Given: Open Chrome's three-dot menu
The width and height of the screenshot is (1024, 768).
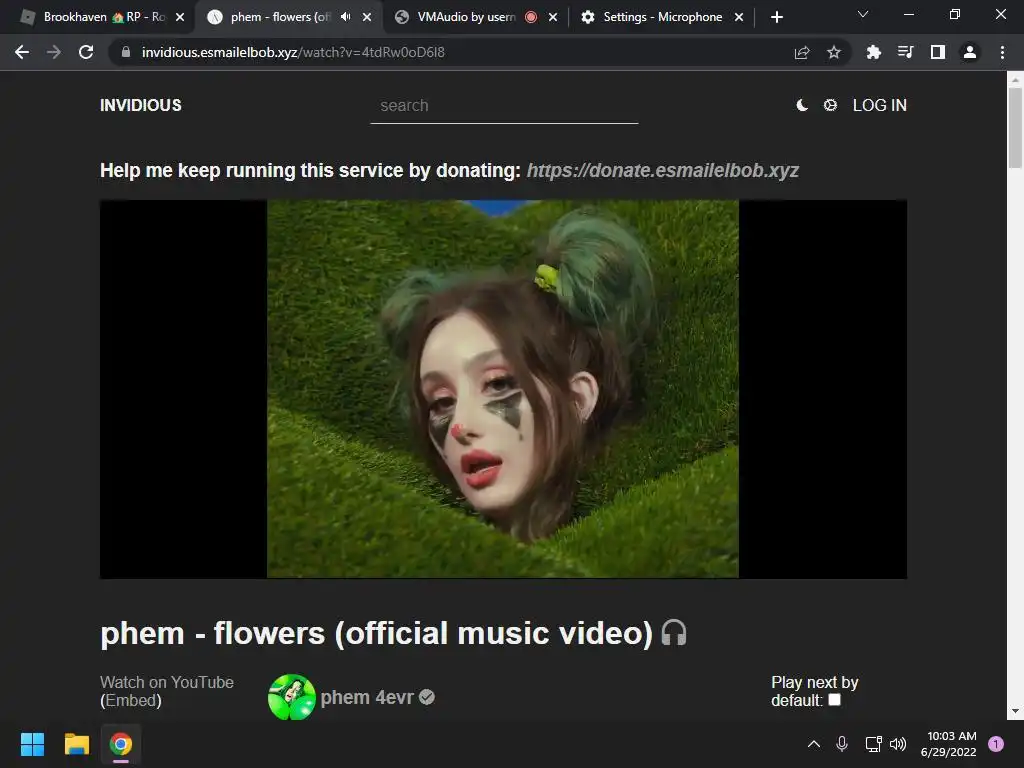Looking at the screenshot, I should [1002, 52].
